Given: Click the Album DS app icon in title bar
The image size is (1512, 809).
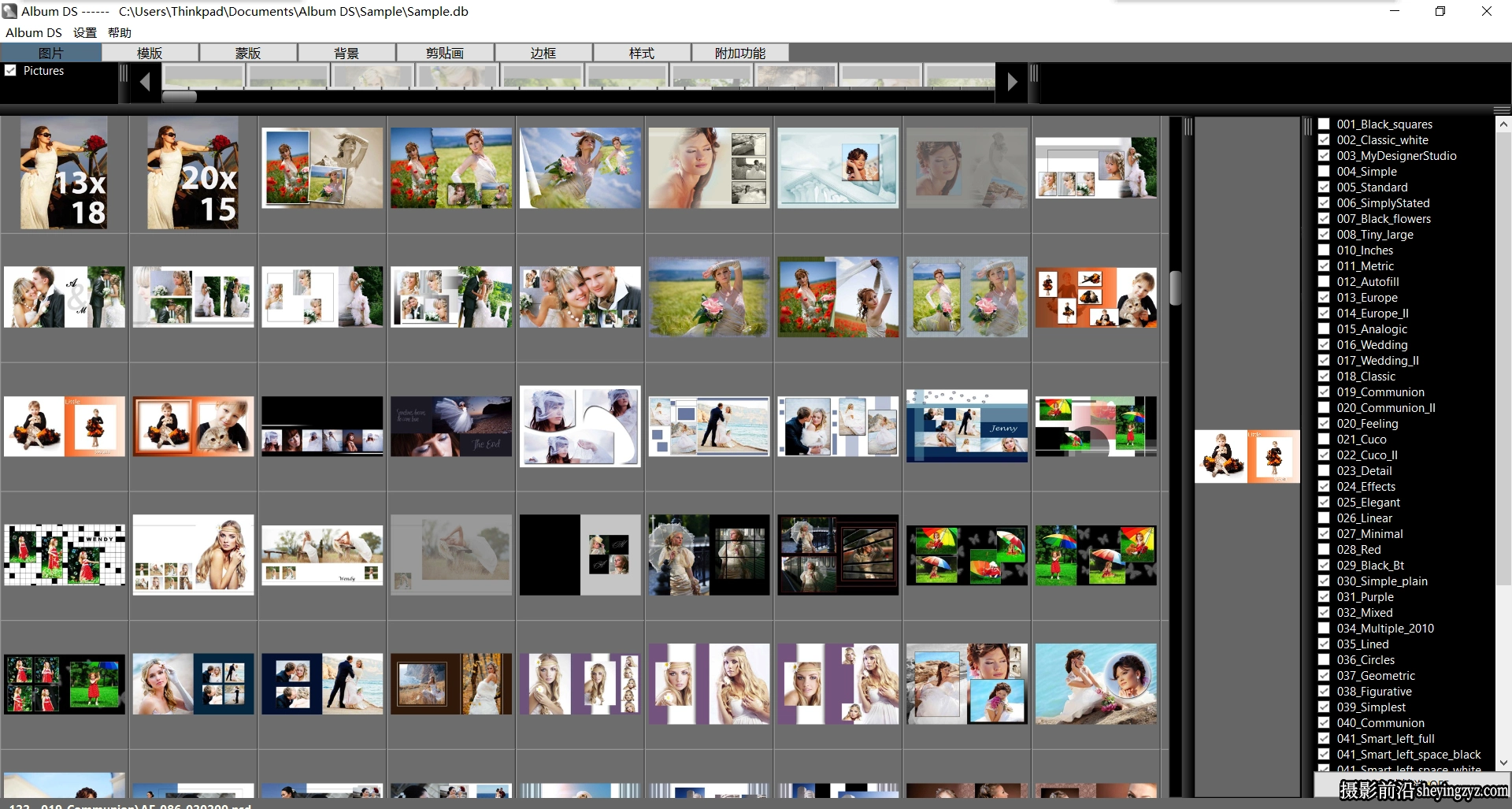Looking at the screenshot, I should [9, 11].
